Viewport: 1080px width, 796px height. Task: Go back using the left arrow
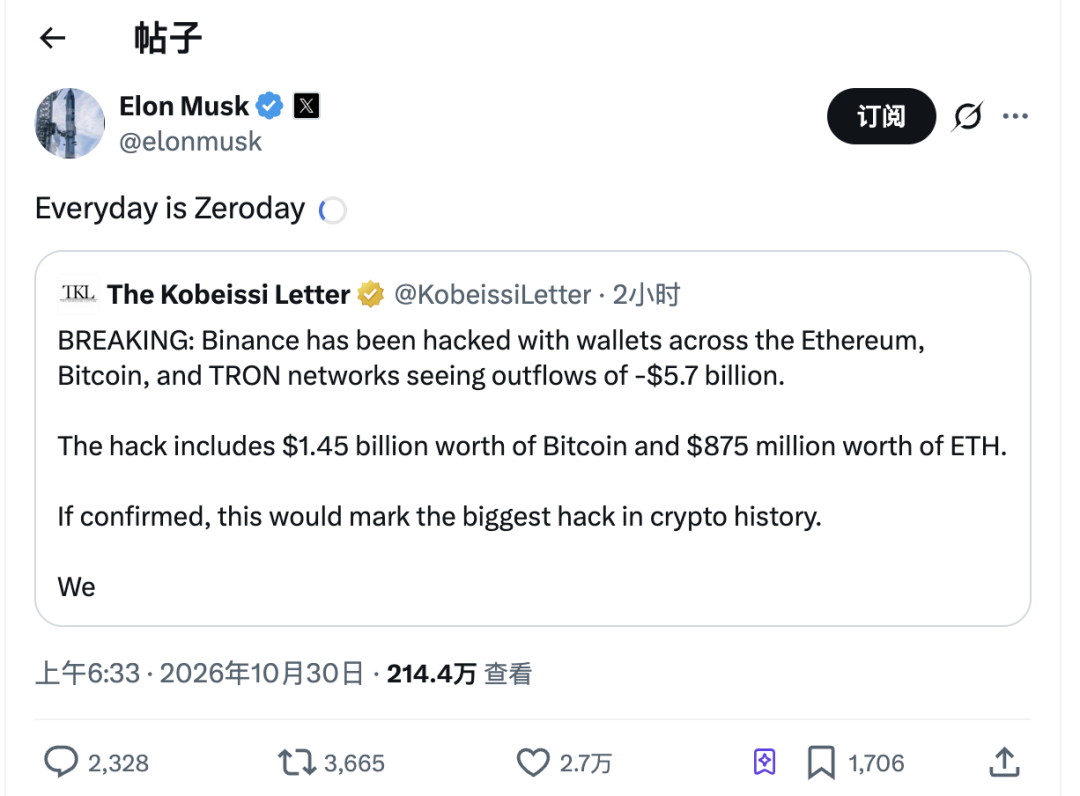[52, 38]
